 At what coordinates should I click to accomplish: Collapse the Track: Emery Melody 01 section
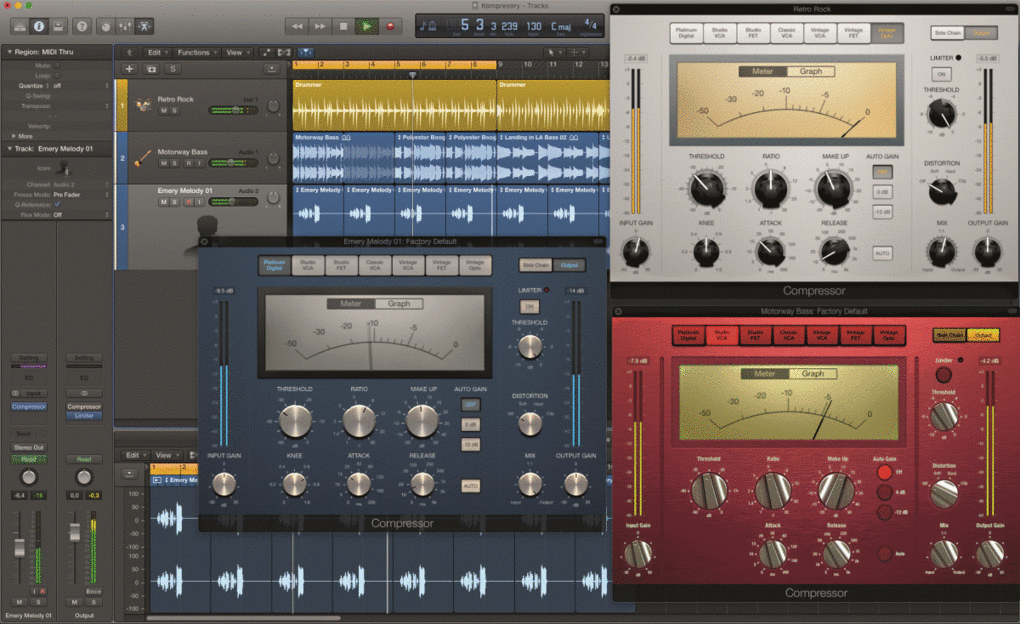[9, 148]
